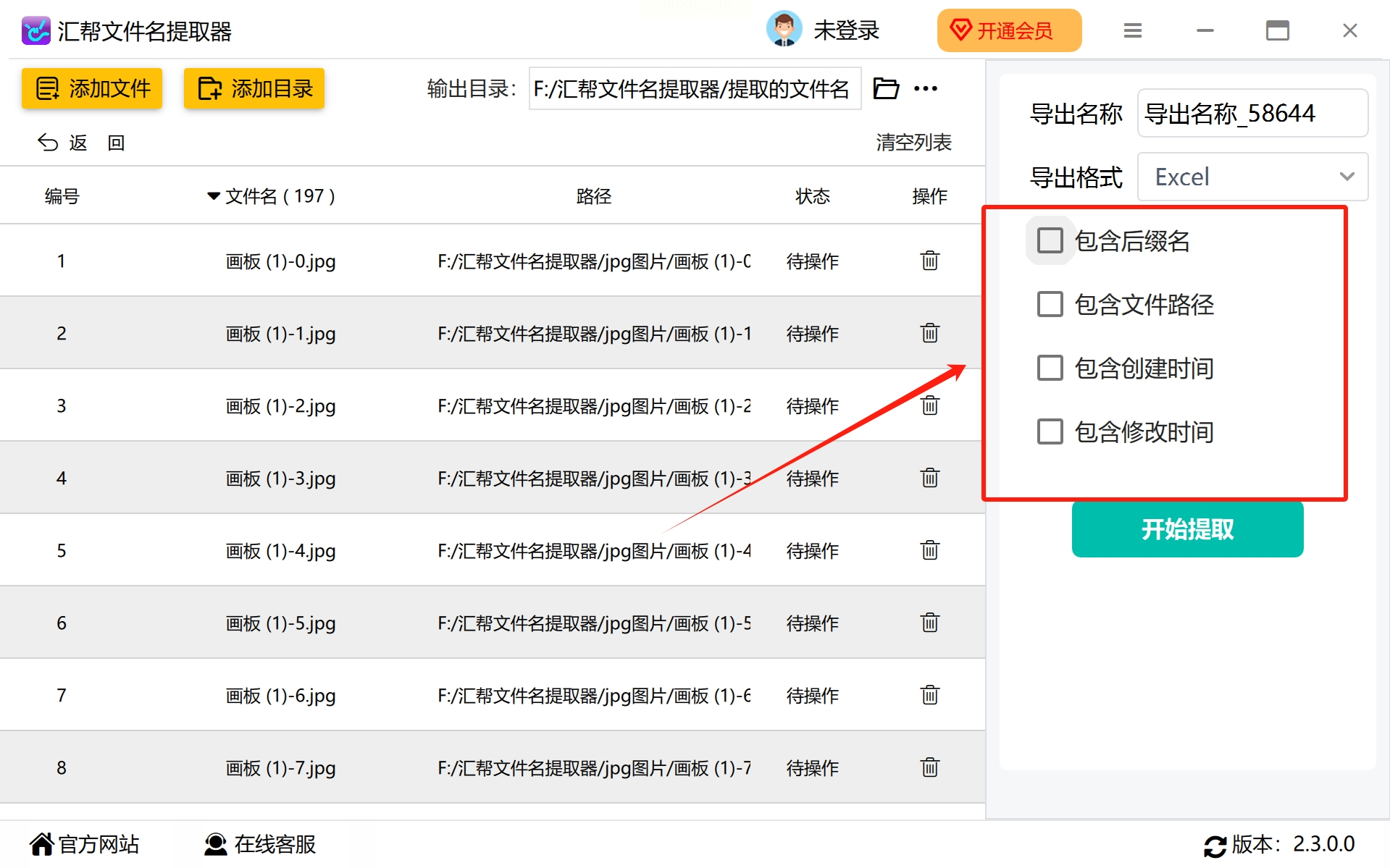Click the 导出名称 input field
The width and height of the screenshot is (1390, 868).
click(x=1252, y=113)
